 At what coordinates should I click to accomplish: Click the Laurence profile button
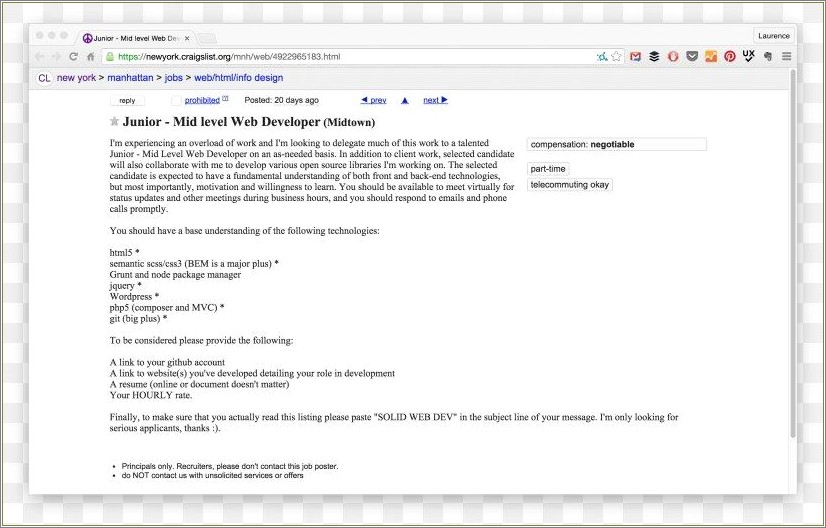[x=773, y=36]
